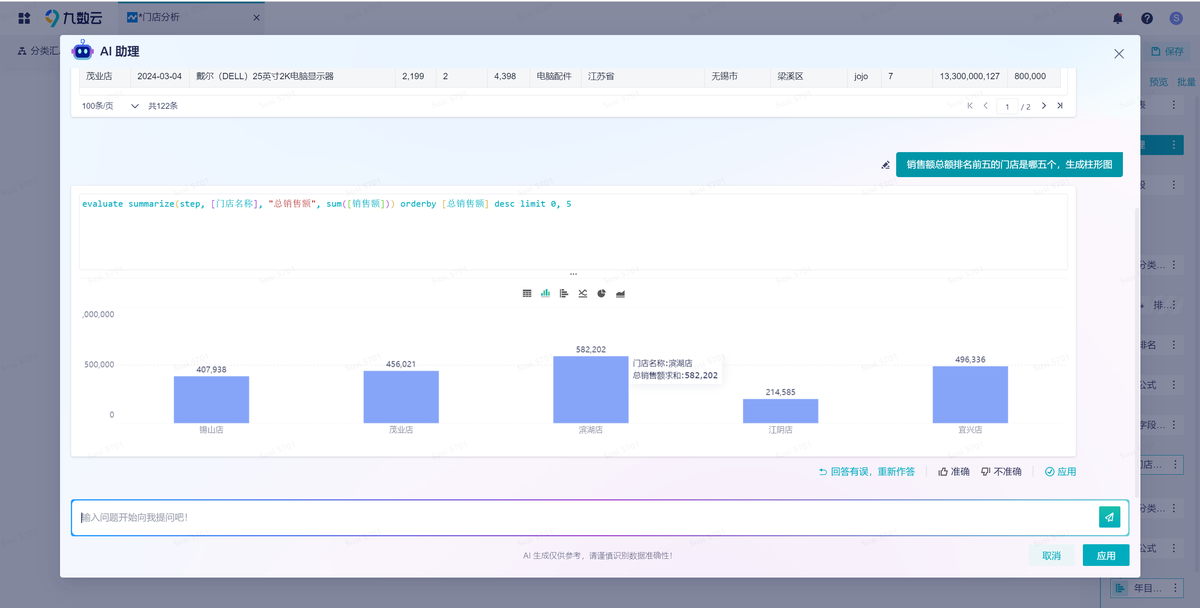
Task: Click the 滨湖店 bar in the chart
Action: pyautogui.click(x=590, y=390)
